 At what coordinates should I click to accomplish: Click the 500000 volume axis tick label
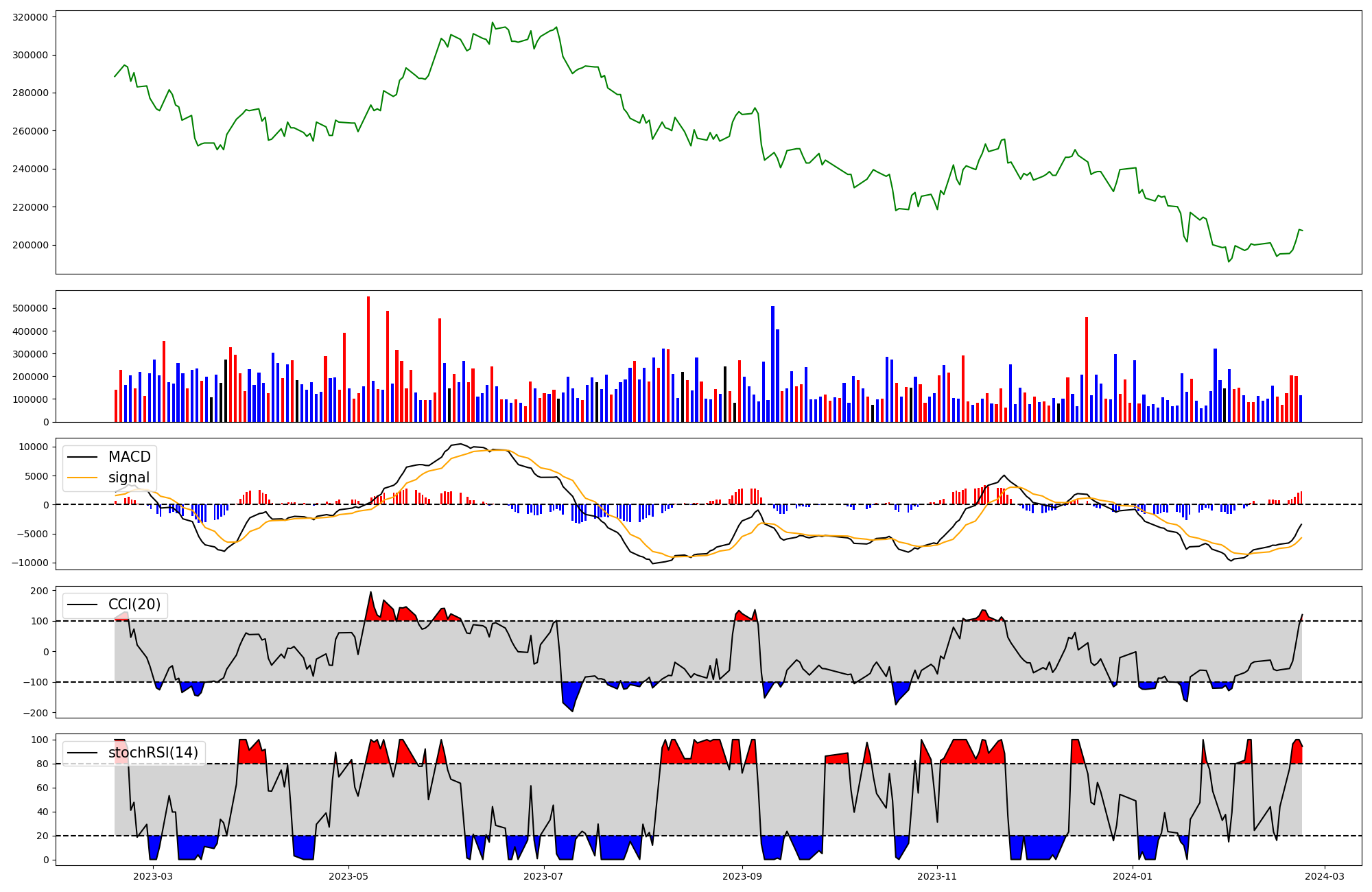pos(30,309)
